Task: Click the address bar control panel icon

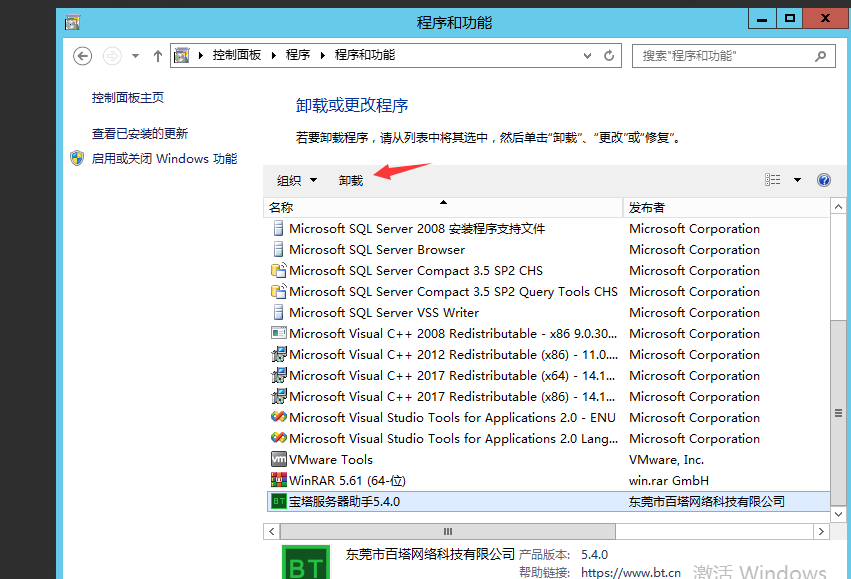Action: [182, 55]
